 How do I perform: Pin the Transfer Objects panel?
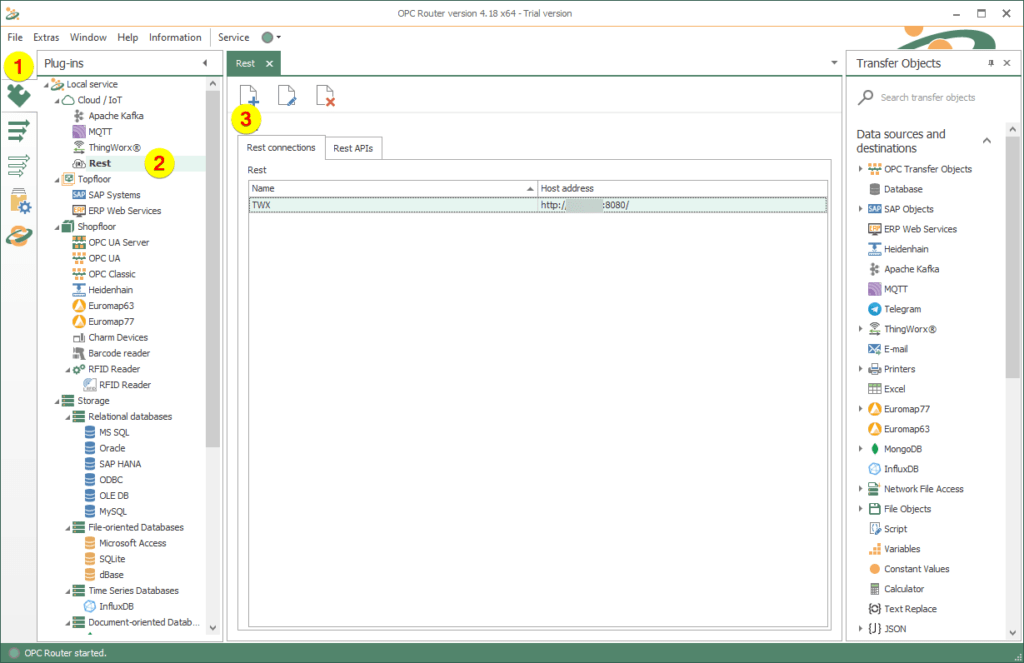point(990,63)
